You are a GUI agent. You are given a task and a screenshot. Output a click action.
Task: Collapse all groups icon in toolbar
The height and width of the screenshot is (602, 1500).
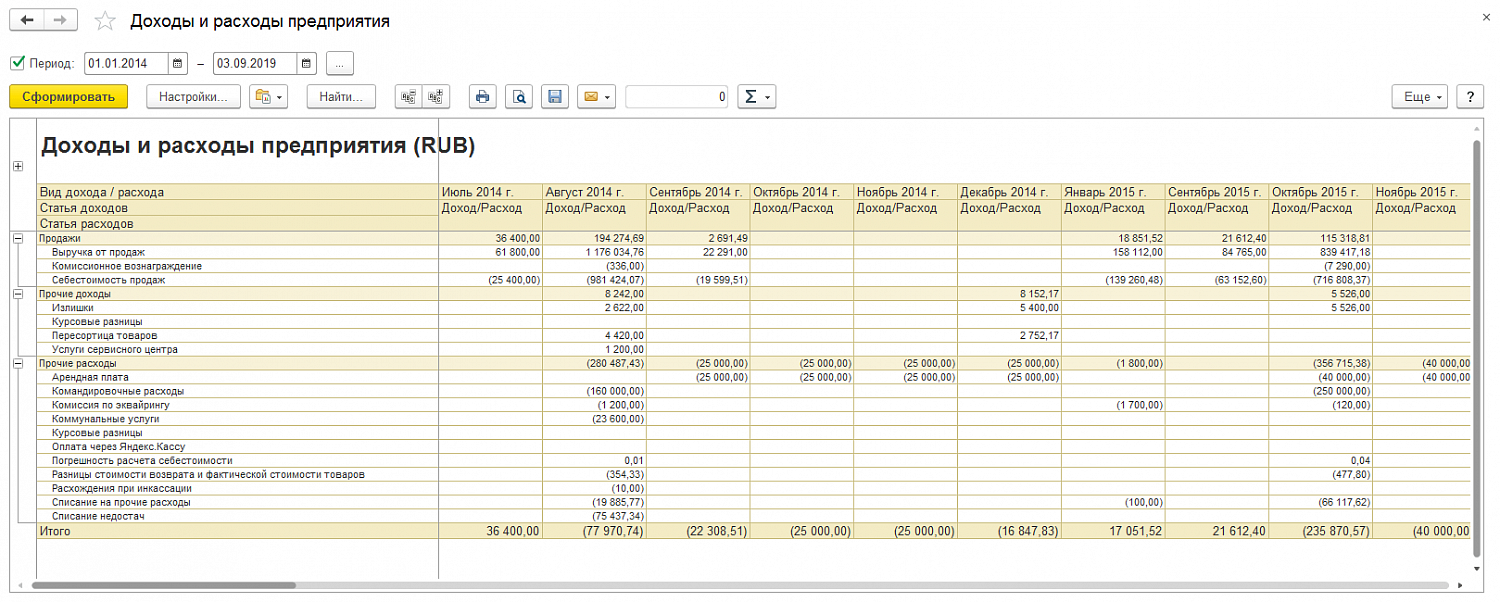point(408,97)
